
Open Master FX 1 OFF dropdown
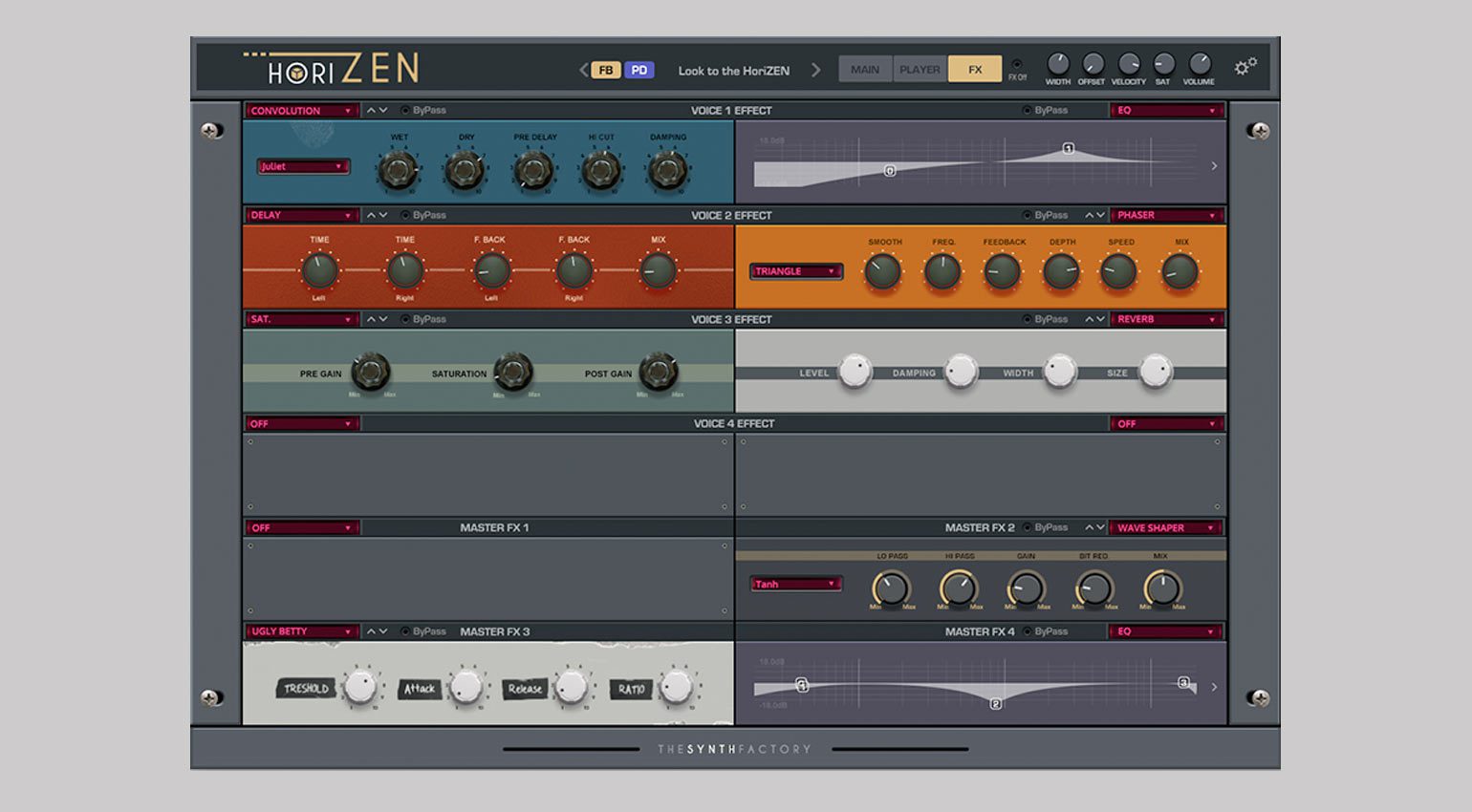pyautogui.click(x=302, y=527)
